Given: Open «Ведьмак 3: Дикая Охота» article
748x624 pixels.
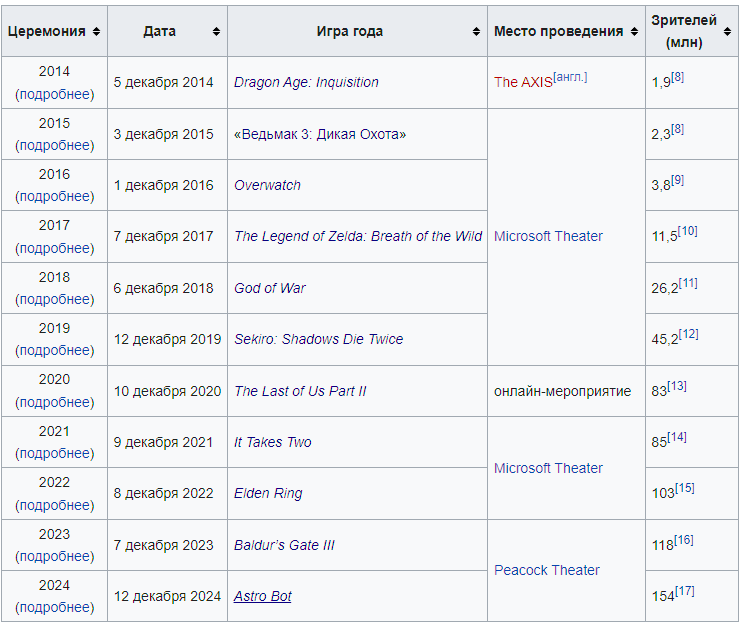Looking at the screenshot, I should point(320,135).
